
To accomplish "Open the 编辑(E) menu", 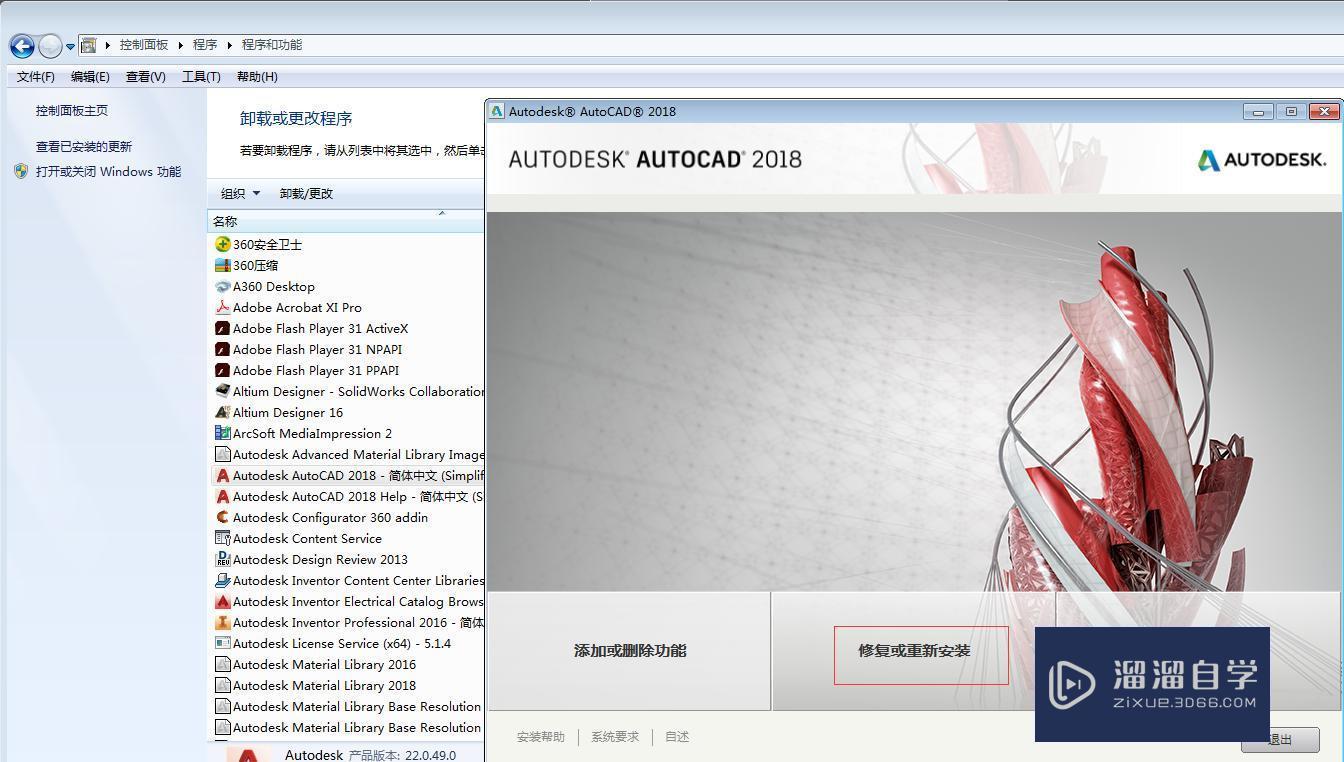I will pos(90,76).
